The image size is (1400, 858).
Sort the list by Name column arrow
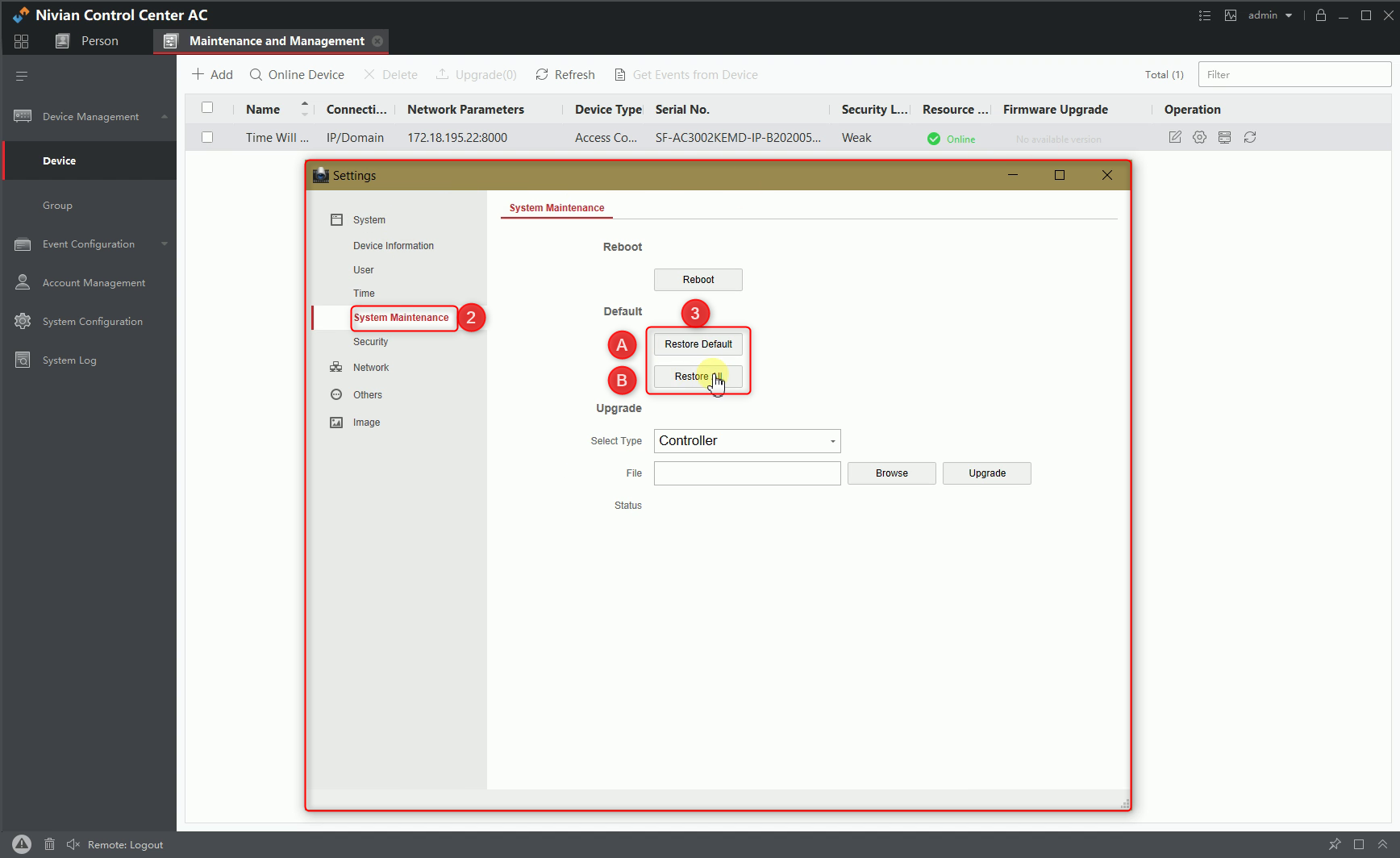tap(305, 108)
